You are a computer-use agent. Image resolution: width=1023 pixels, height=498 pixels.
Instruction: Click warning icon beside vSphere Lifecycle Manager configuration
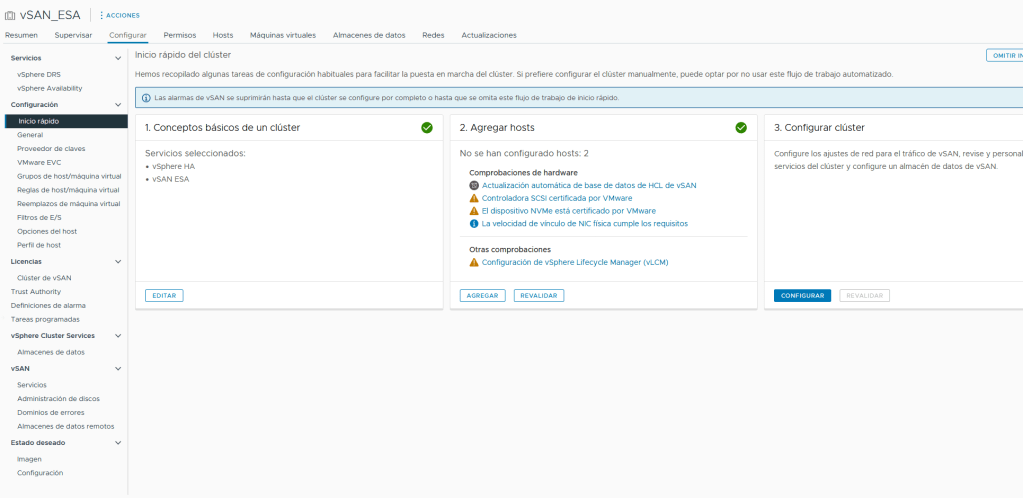pos(474,262)
